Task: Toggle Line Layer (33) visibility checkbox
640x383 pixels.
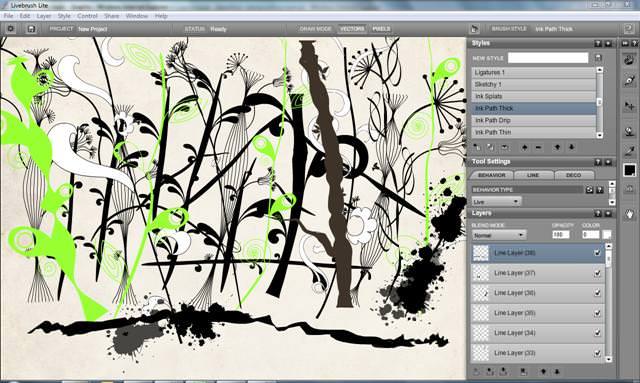Action: pyautogui.click(x=598, y=353)
